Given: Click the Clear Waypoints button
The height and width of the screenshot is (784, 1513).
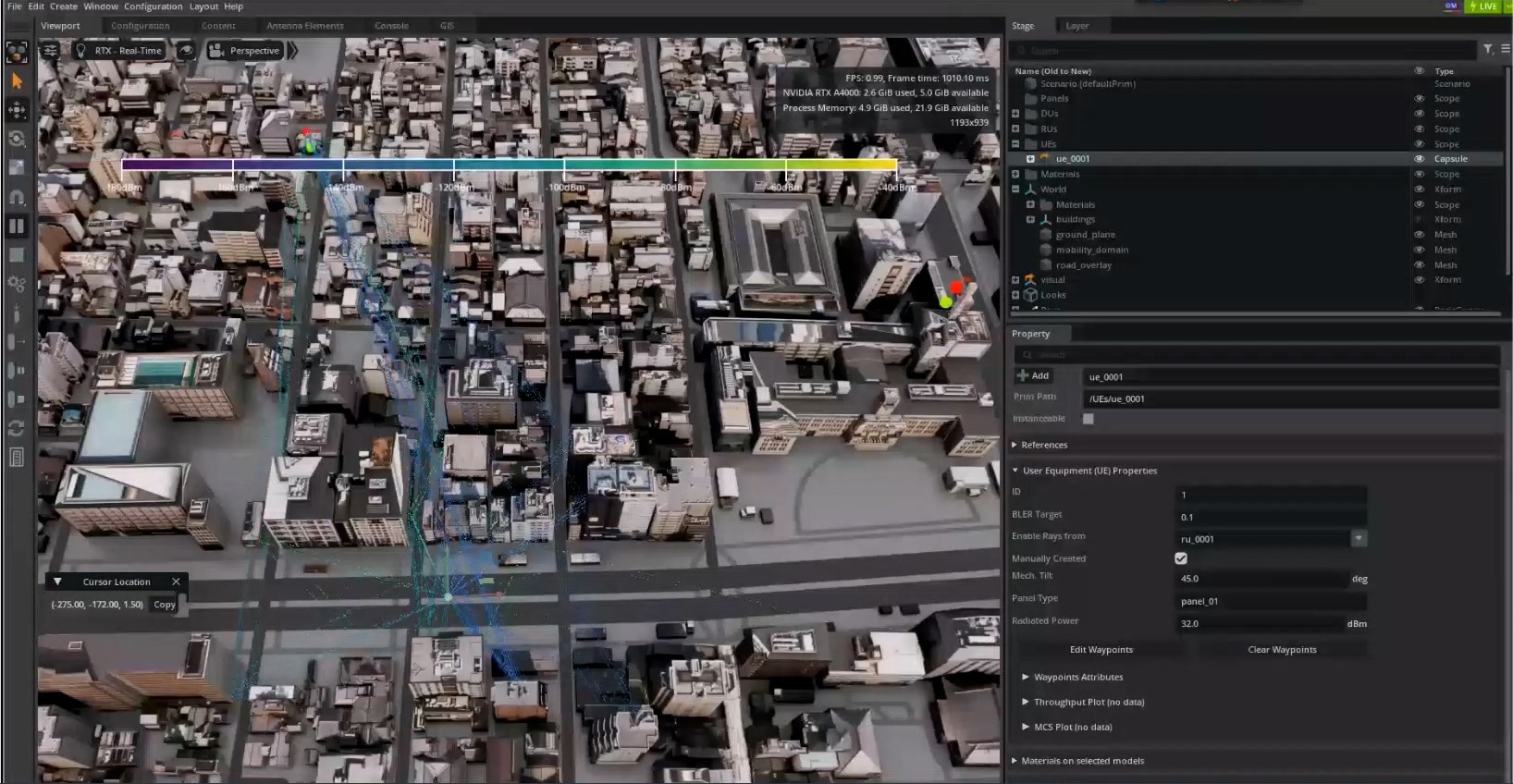Looking at the screenshot, I should (x=1282, y=650).
